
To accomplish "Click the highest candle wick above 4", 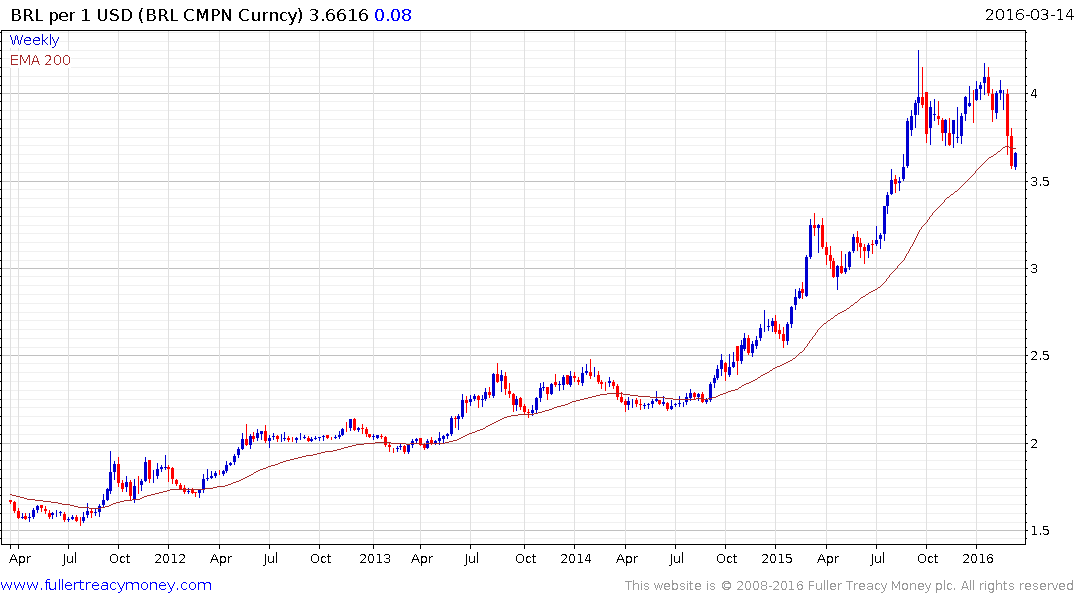I will (x=919, y=72).
